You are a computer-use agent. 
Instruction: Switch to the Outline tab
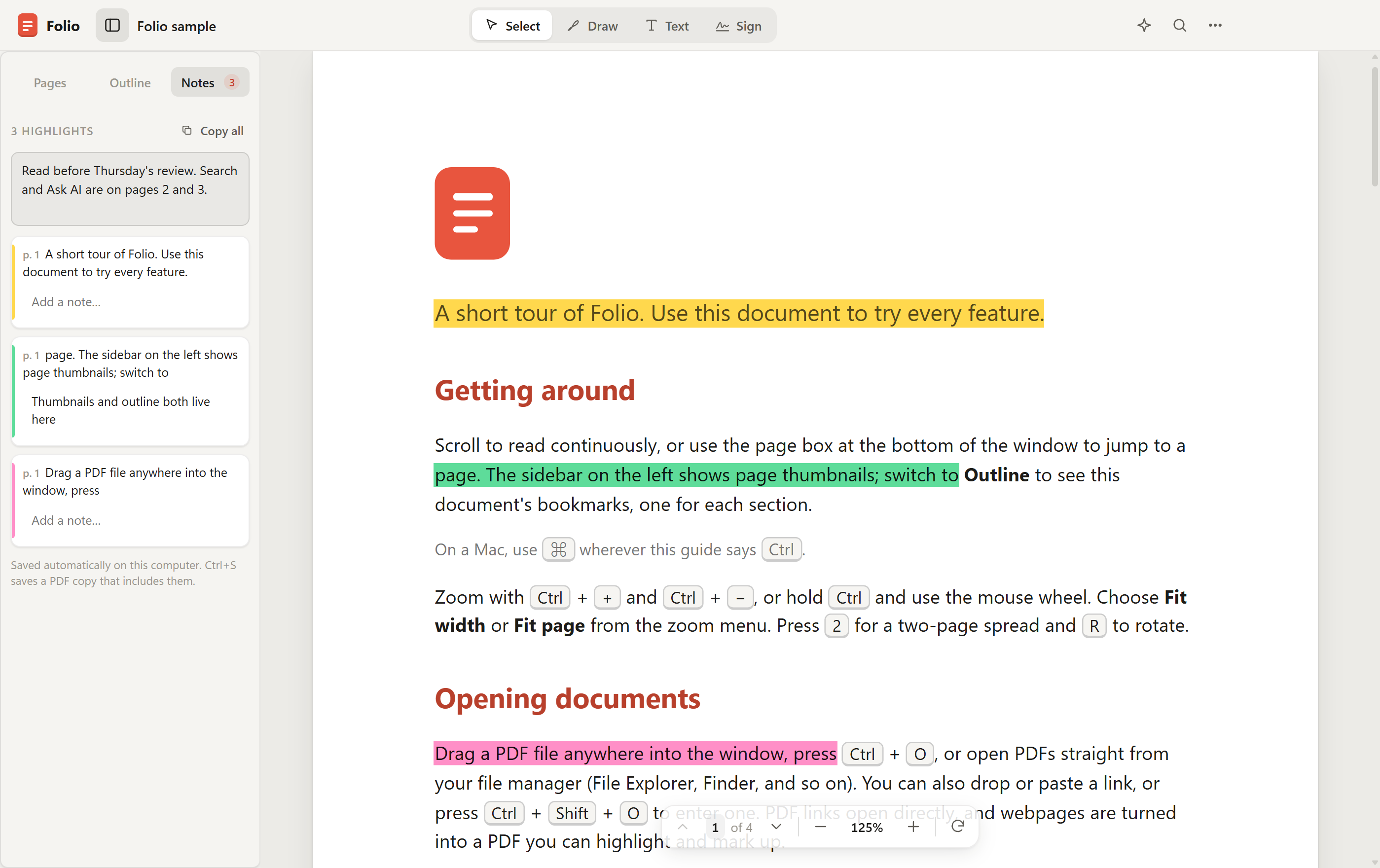tap(130, 82)
